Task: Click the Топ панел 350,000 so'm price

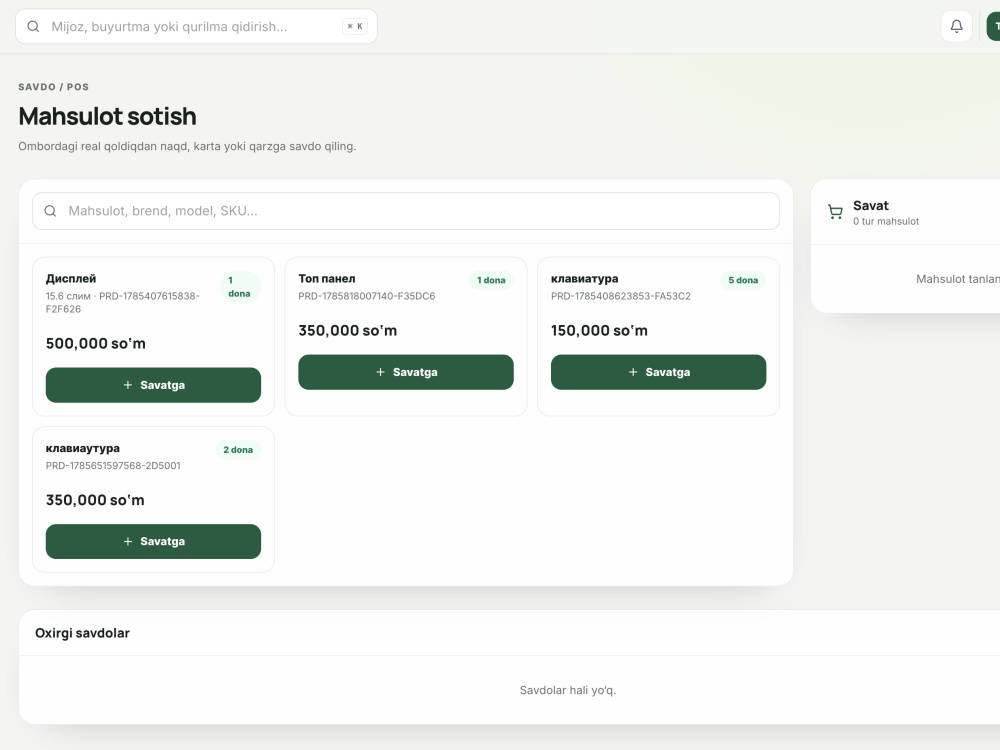Action: 348,330
